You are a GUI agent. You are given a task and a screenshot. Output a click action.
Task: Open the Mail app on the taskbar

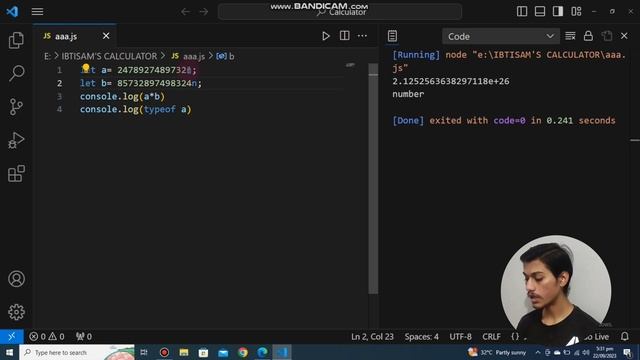tap(223, 352)
